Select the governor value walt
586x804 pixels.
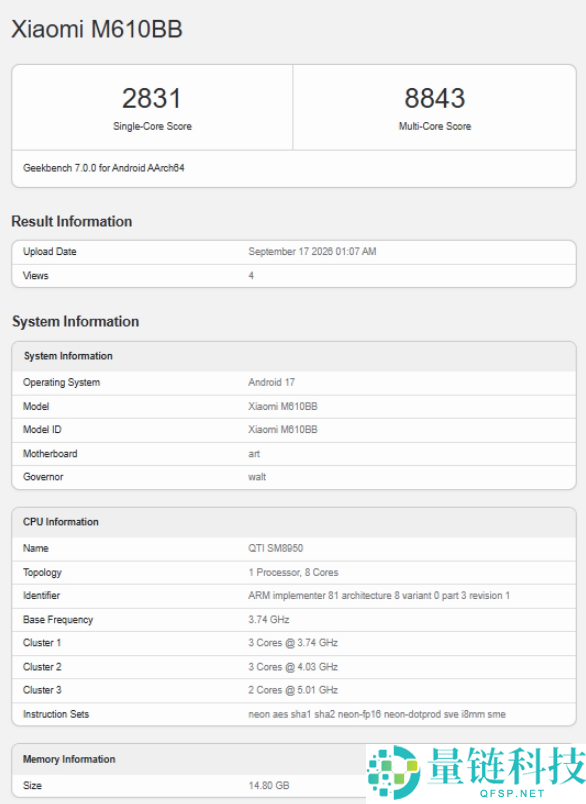257,476
